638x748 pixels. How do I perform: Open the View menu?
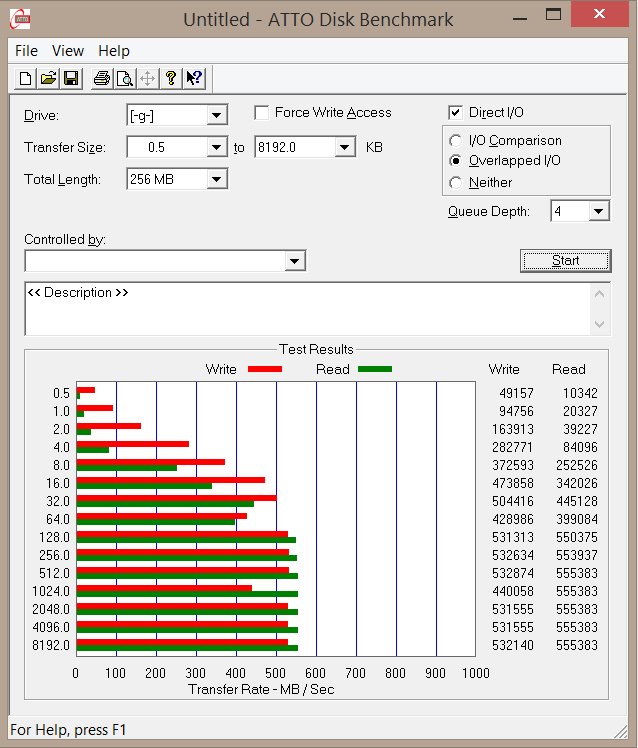[x=68, y=51]
